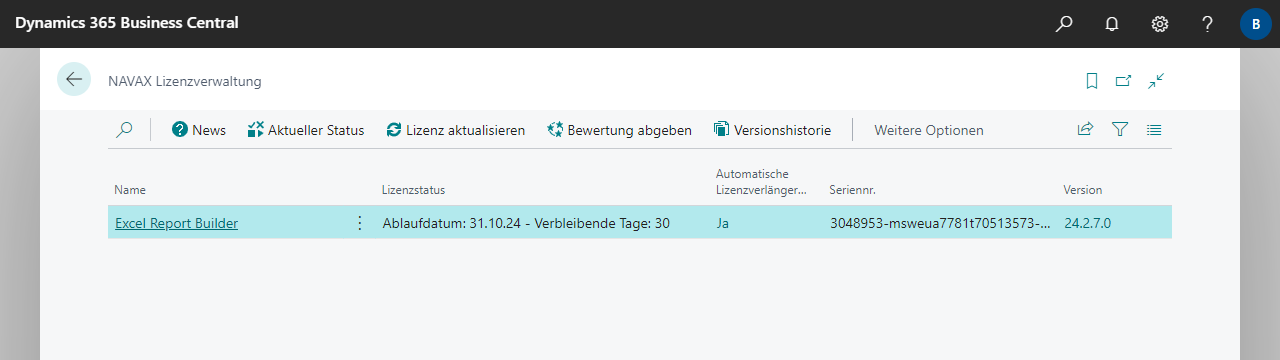Image resolution: width=1280 pixels, height=360 pixels.
Task: Toggle the filter pane
Action: coord(1120,129)
